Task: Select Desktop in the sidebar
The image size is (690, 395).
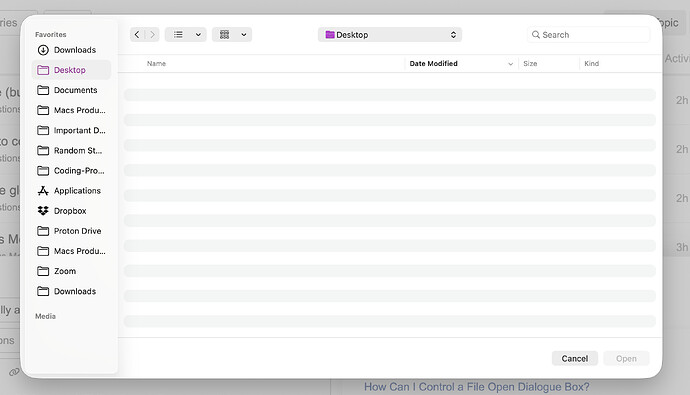Action: click(x=71, y=70)
